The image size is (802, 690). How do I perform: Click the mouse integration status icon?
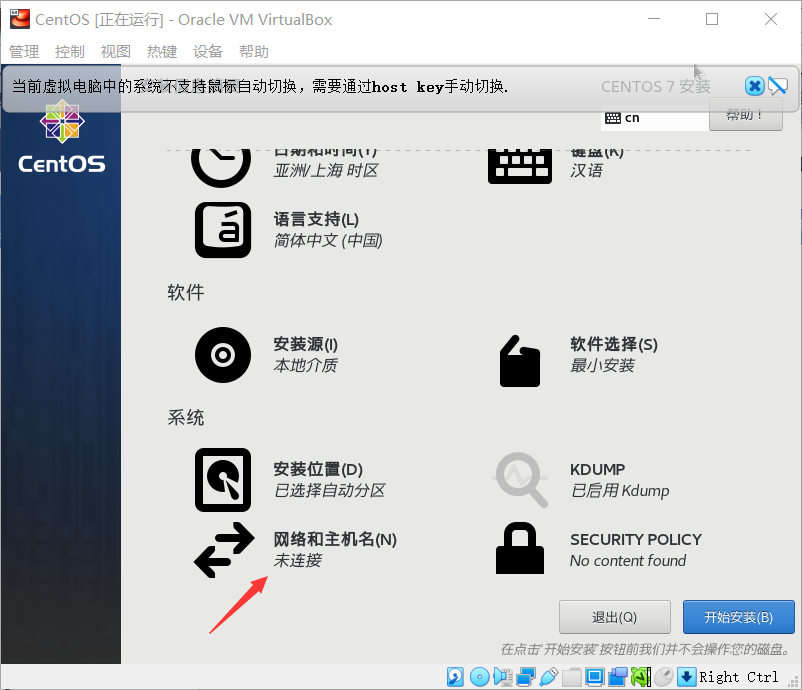pyautogui.click(x=664, y=677)
